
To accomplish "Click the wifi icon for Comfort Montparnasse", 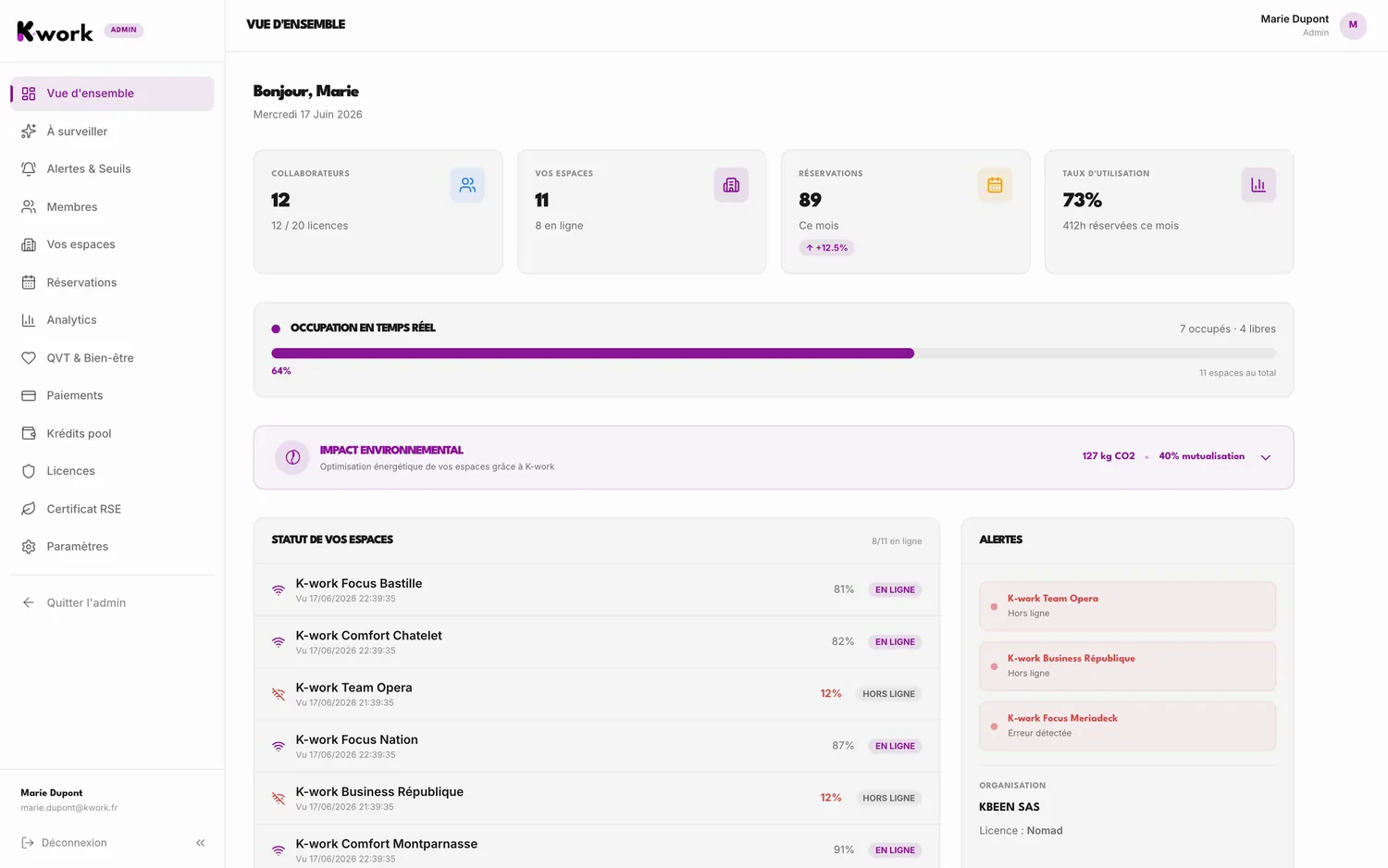I will [x=279, y=850].
